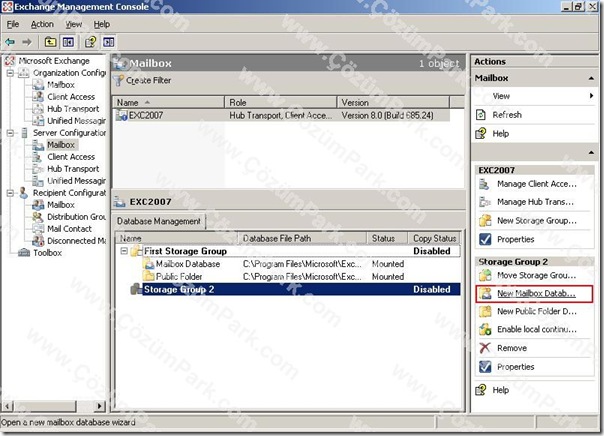Click New Storage Group in the Actions pane
Viewport: 604px width, 436px height.
[x=537, y=221]
